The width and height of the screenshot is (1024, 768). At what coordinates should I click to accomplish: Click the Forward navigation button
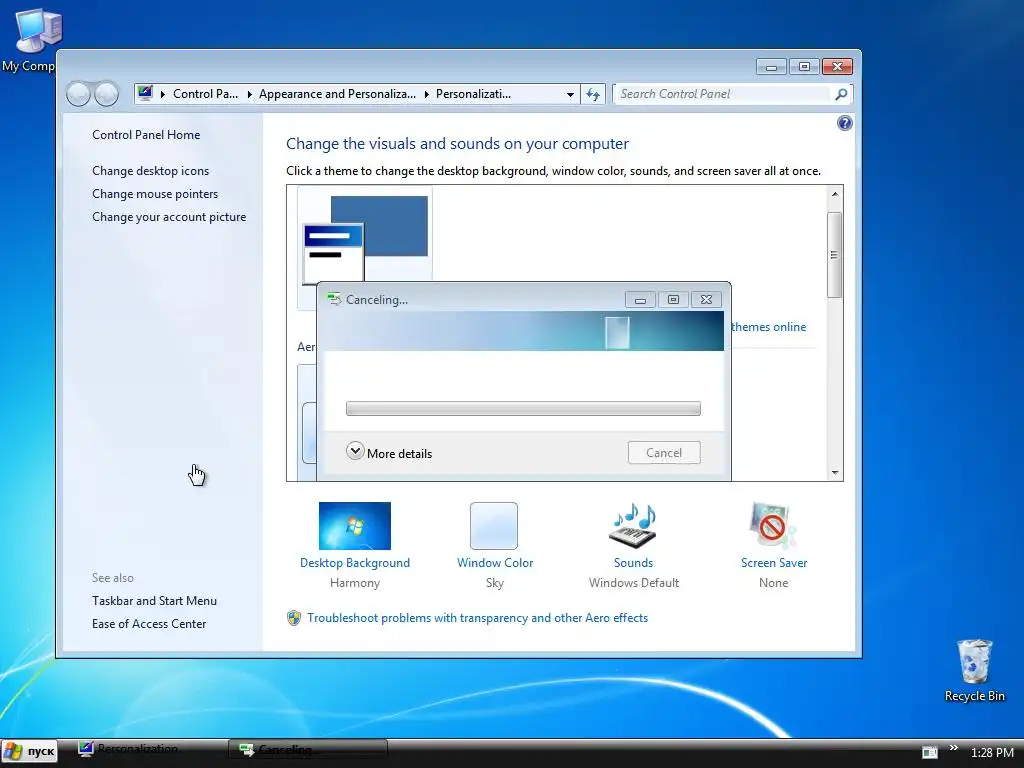(106, 94)
